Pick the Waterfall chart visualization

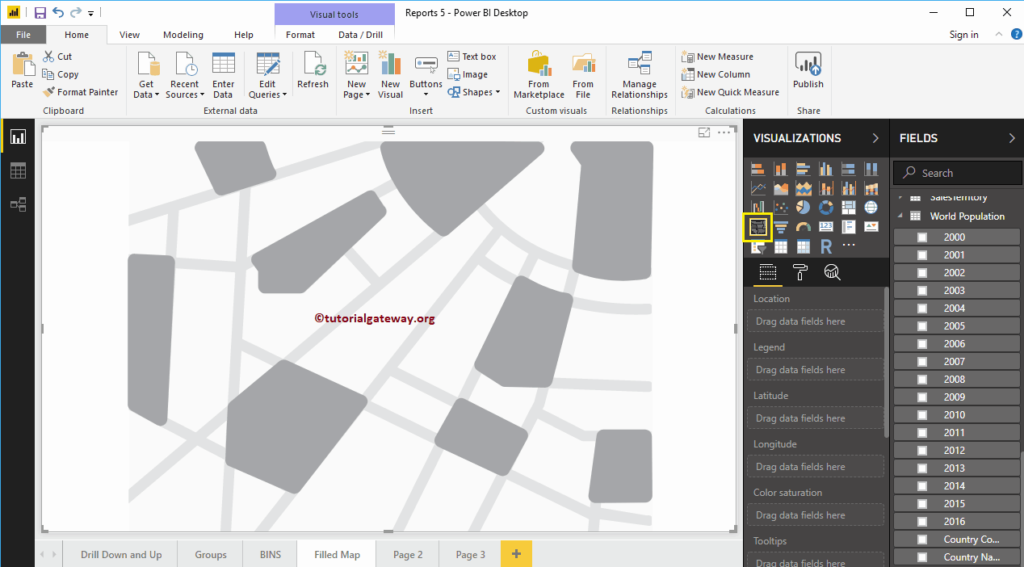(x=758, y=208)
